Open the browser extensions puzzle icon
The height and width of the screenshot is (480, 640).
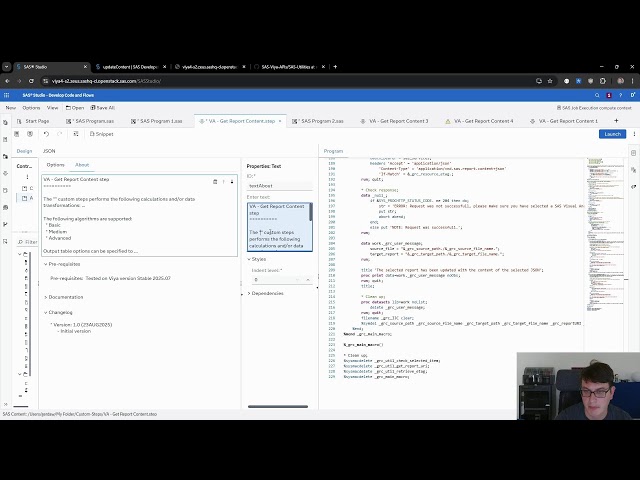coord(603,81)
